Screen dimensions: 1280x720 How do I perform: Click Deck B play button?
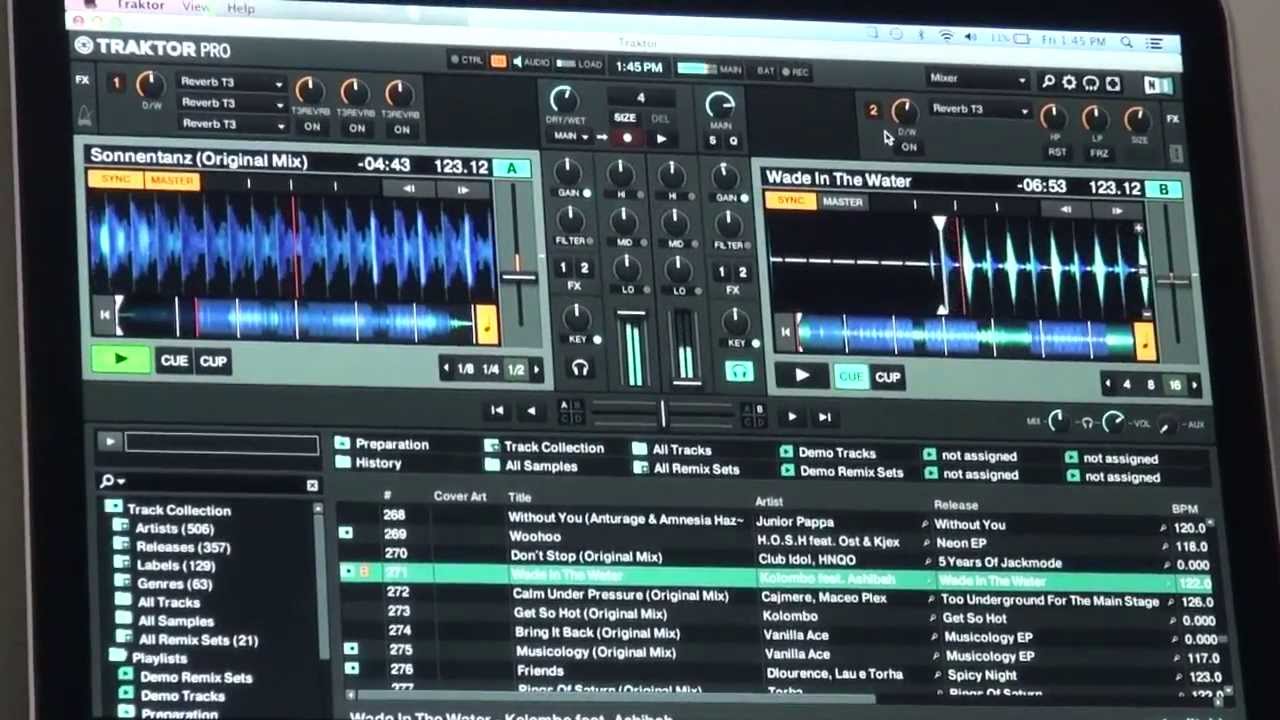(802, 376)
